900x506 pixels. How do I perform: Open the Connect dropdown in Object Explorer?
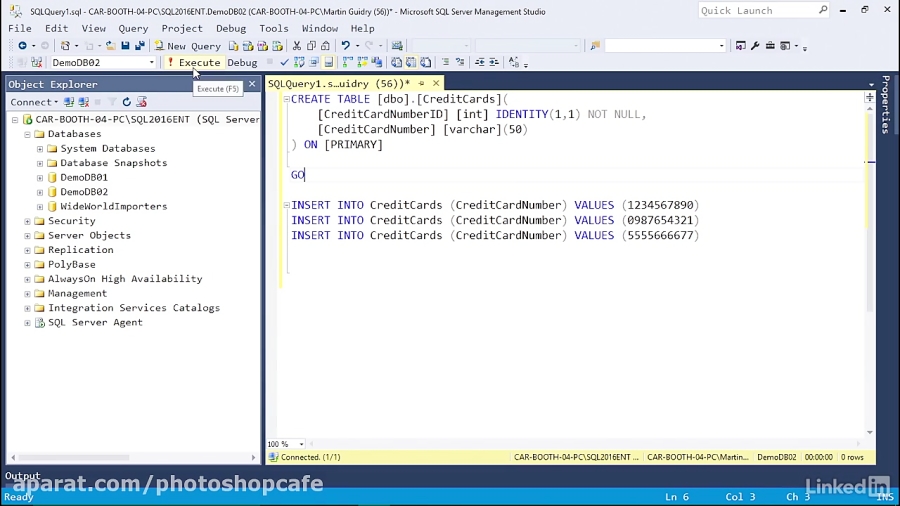pos(34,102)
